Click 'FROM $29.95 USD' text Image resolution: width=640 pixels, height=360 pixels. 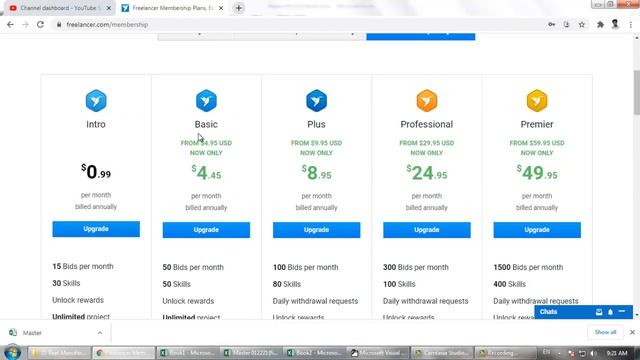[x=427, y=143]
